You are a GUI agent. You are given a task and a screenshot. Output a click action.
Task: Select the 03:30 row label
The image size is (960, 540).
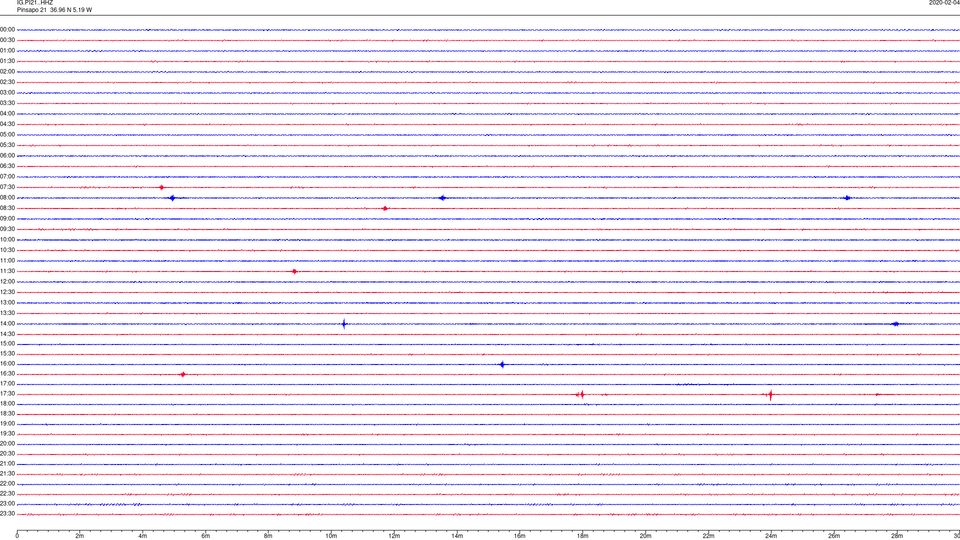coord(7,103)
